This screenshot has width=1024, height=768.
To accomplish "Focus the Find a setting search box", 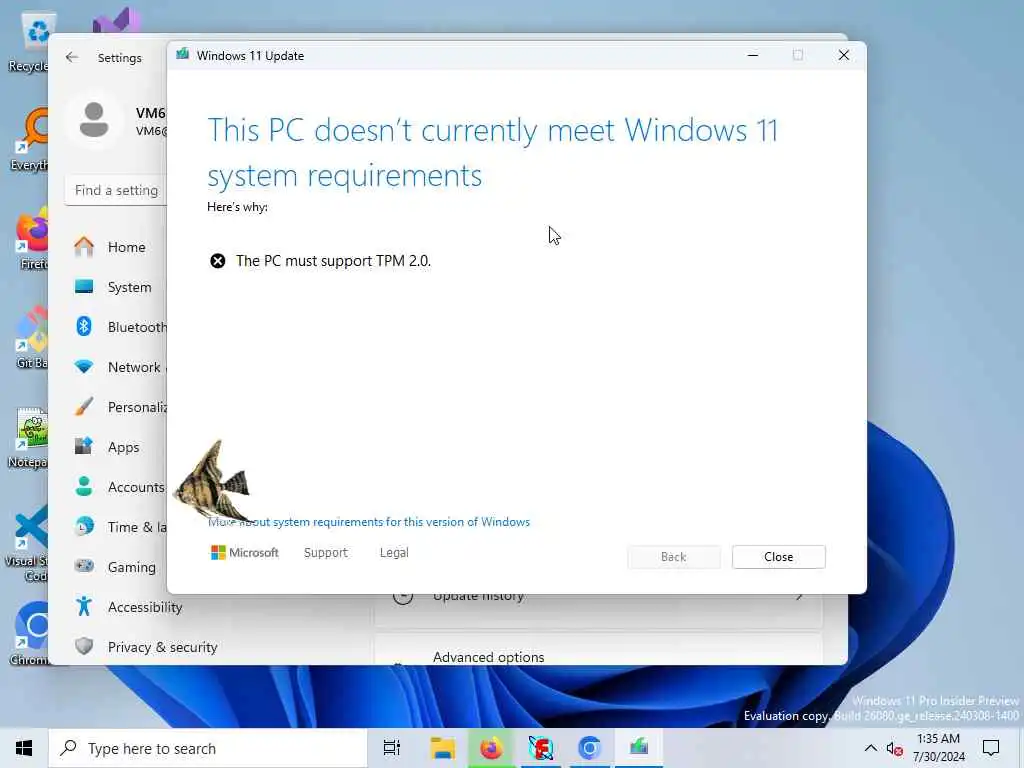I will (x=116, y=190).
